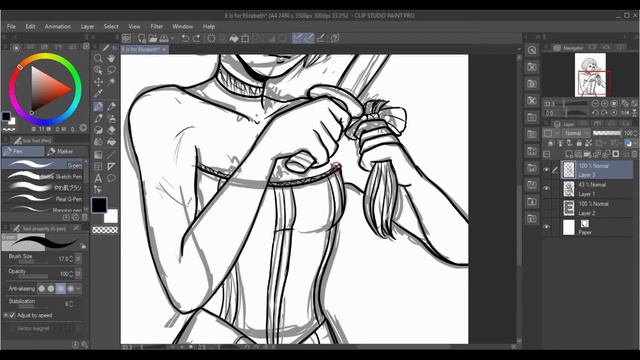
Task: Adjust Stabilization value stepper arrows
Action: [x=71, y=304]
